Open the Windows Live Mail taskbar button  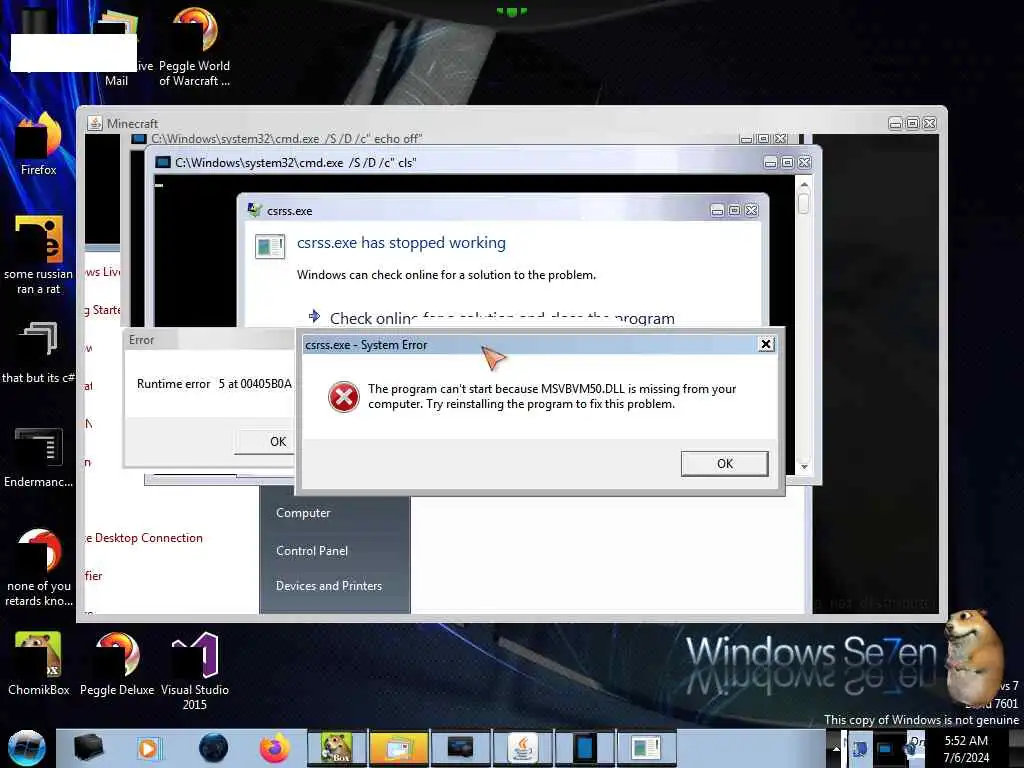coord(398,748)
